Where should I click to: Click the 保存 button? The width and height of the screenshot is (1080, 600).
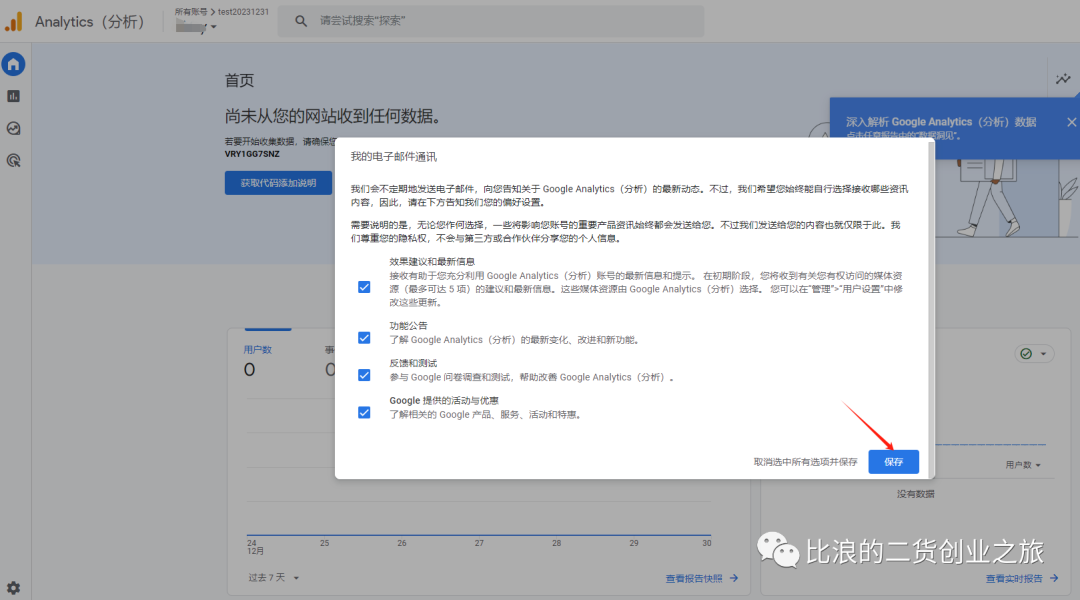893,462
